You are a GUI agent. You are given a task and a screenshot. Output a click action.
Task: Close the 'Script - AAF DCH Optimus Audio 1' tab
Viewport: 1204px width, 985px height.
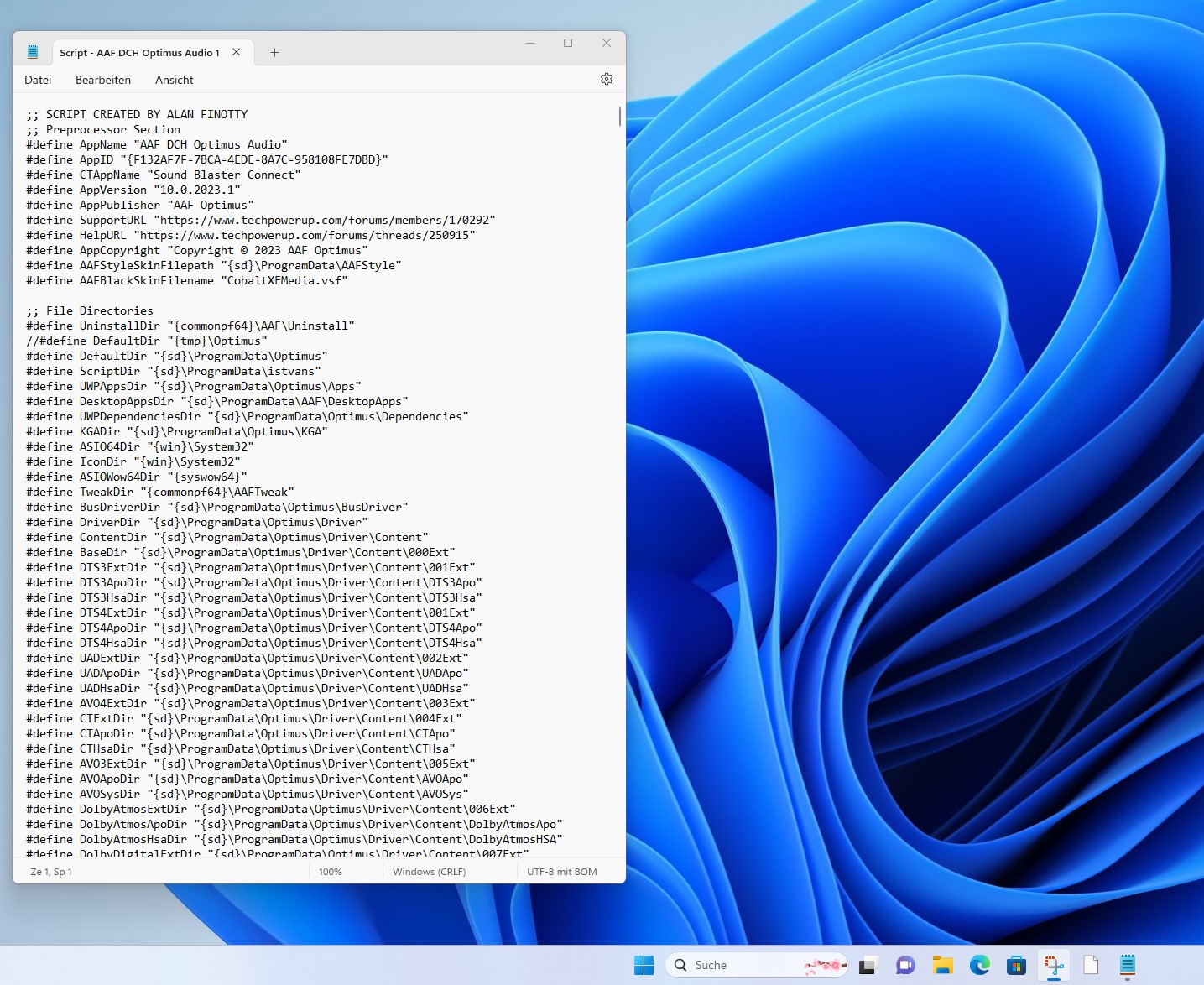237,52
